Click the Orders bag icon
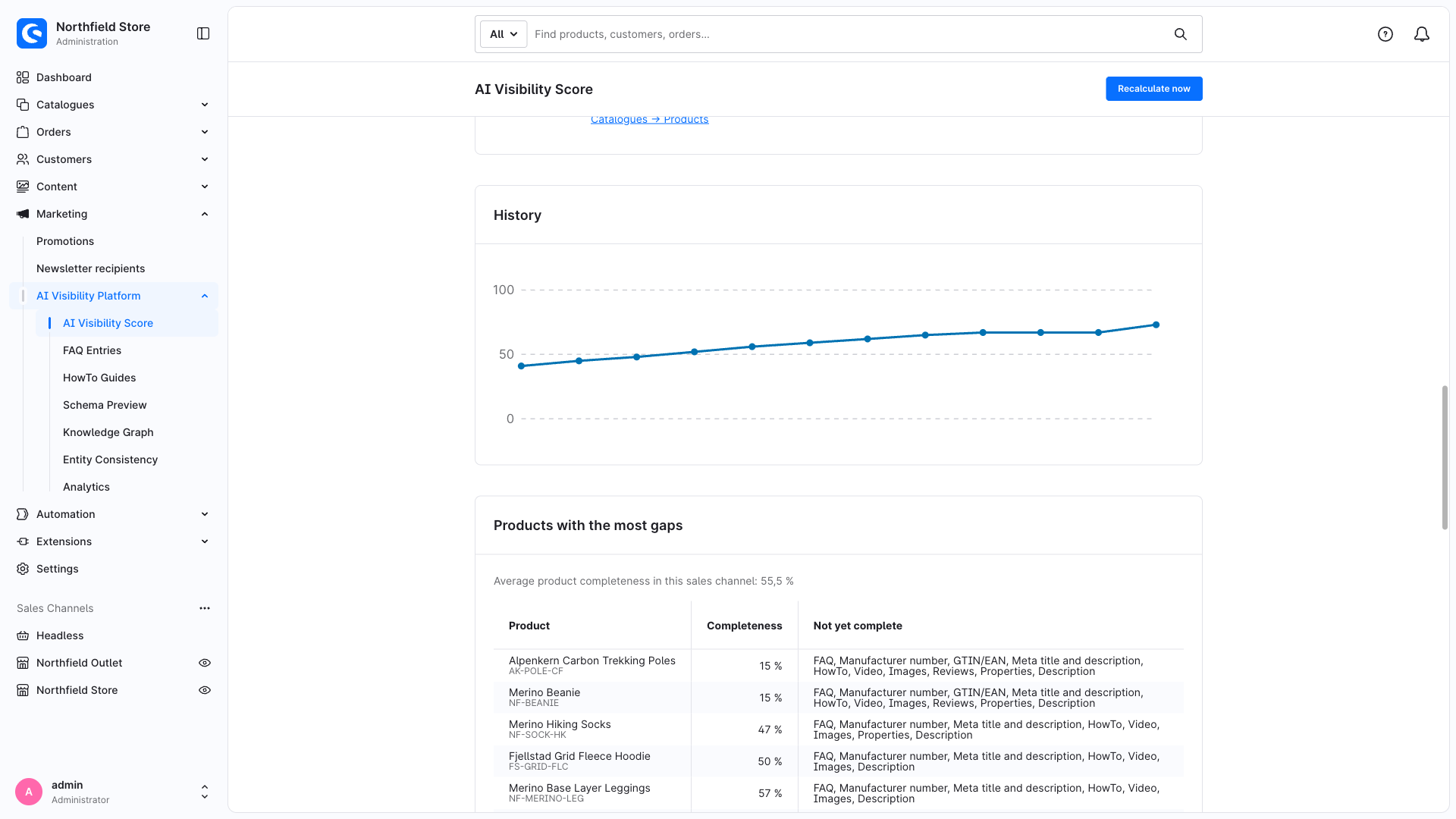Image resolution: width=1456 pixels, height=819 pixels. tap(23, 132)
